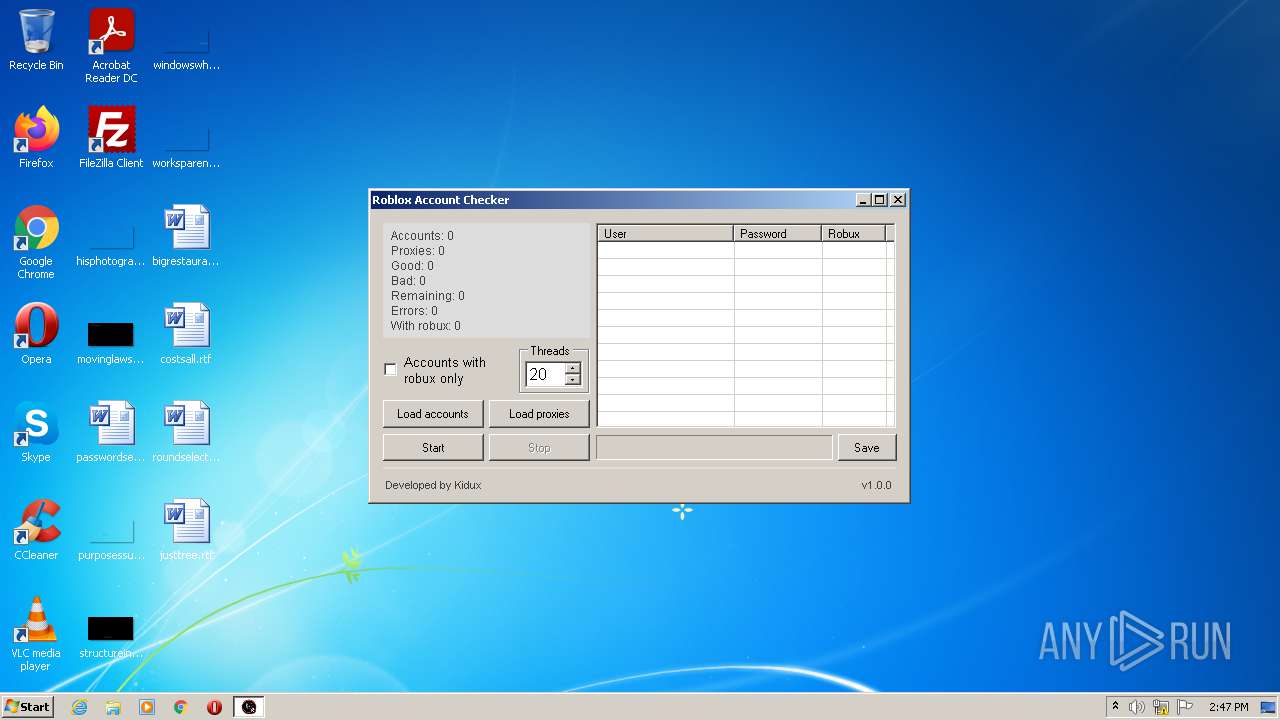Click Load proxies button

coord(539,414)
